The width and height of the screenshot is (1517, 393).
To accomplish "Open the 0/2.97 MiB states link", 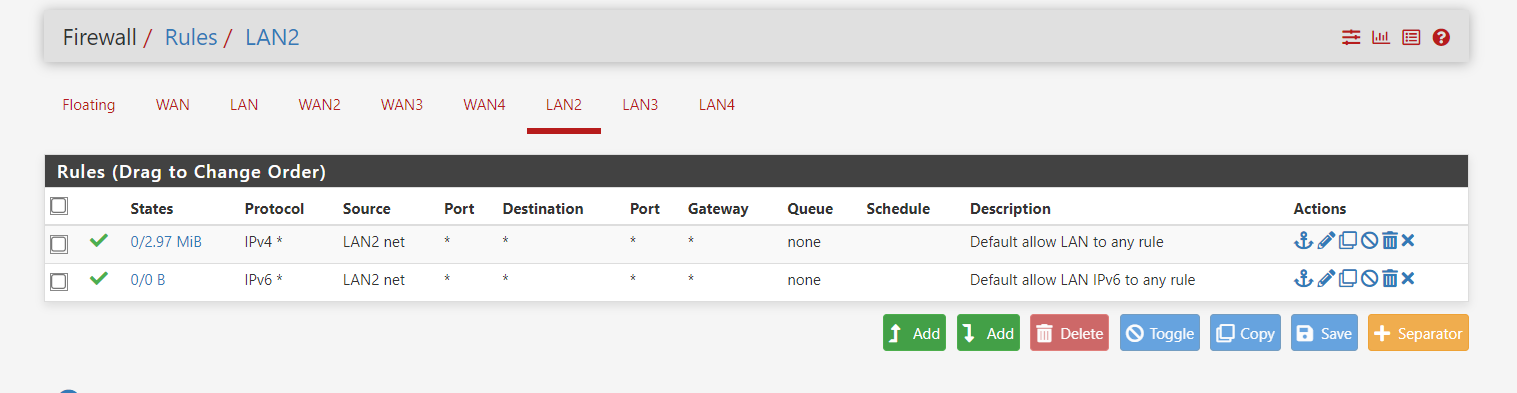I will [166, 242].
